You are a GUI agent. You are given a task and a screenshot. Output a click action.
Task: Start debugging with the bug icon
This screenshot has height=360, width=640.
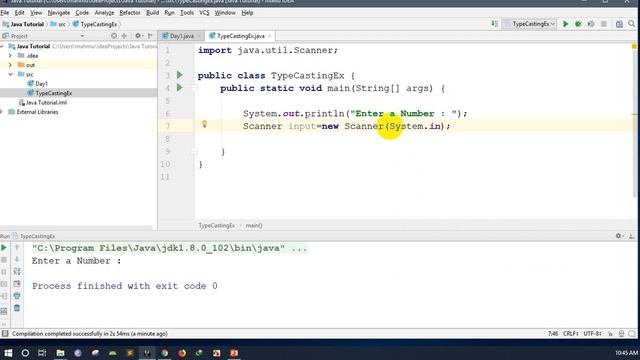(x=578, y=24)
